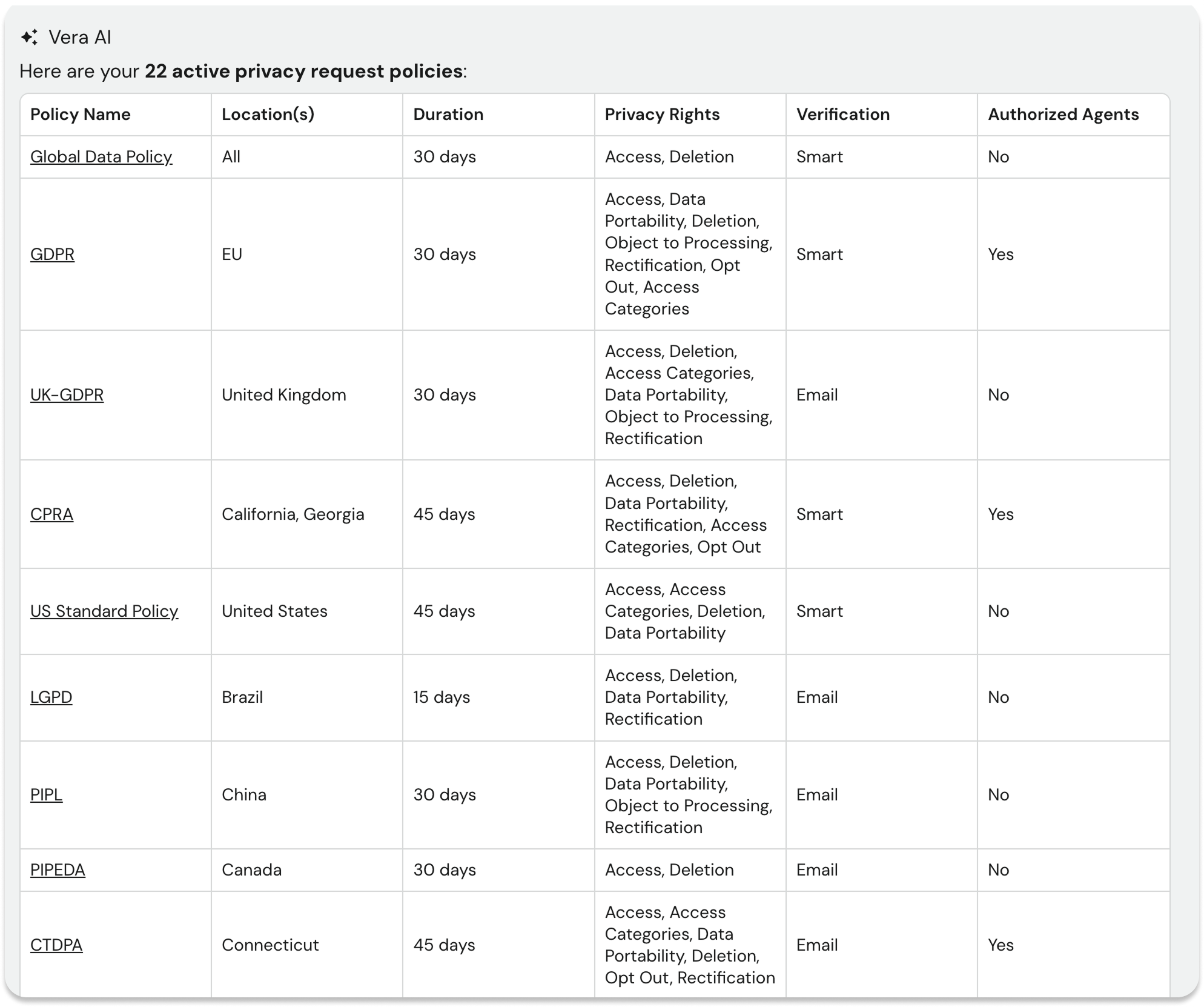Open the PIPL policy link
The image size is (1204, 1007).
(x=46, y=795)
